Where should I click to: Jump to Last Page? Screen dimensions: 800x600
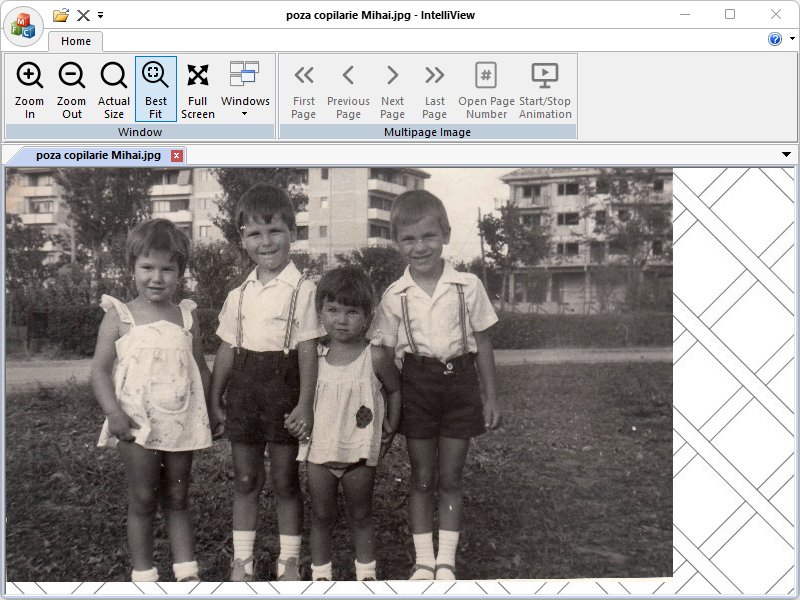435,88
